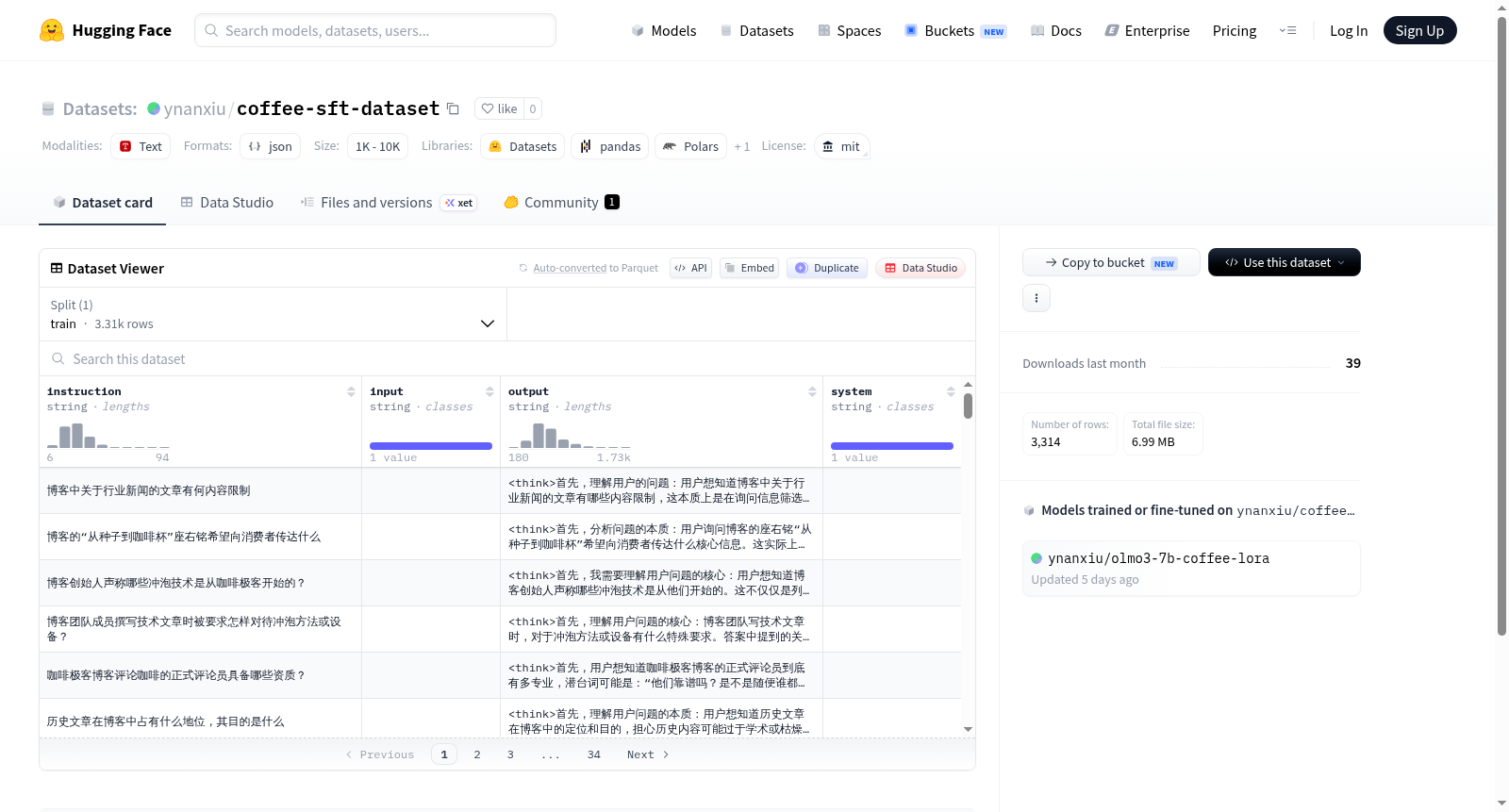Show the +1 additional libraries
This screenshot has height=812, width=1509.
[x=742, y=146]
